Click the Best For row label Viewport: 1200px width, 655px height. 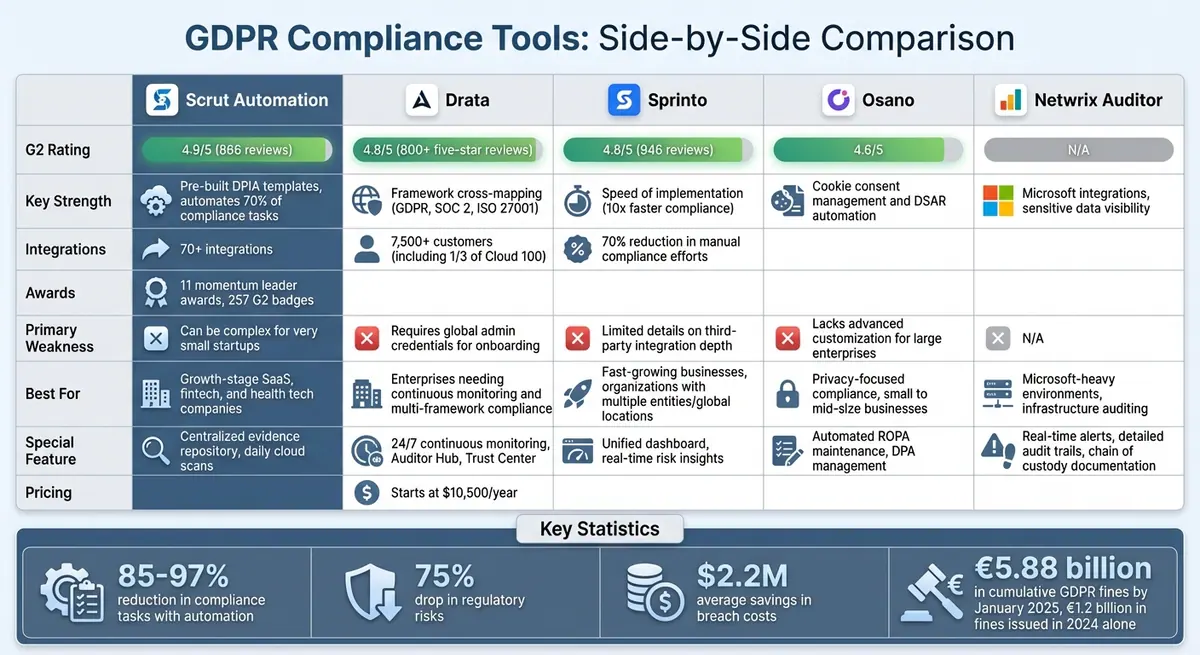[53, 394]
